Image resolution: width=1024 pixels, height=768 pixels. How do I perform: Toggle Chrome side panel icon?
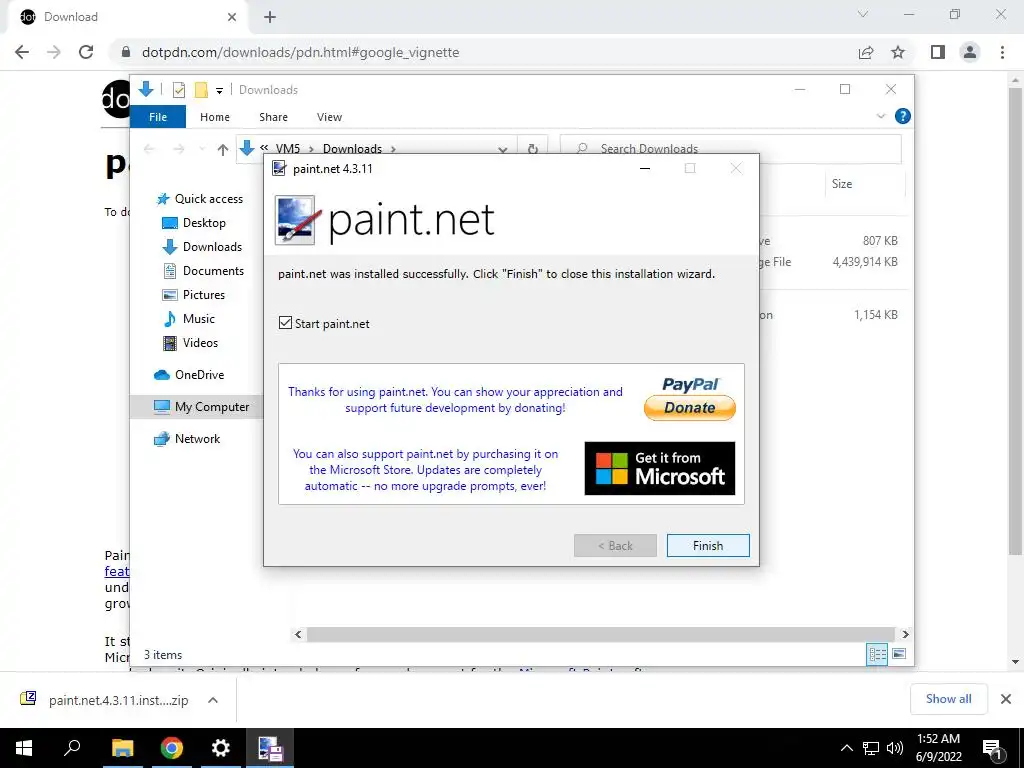tap(938, 52)
